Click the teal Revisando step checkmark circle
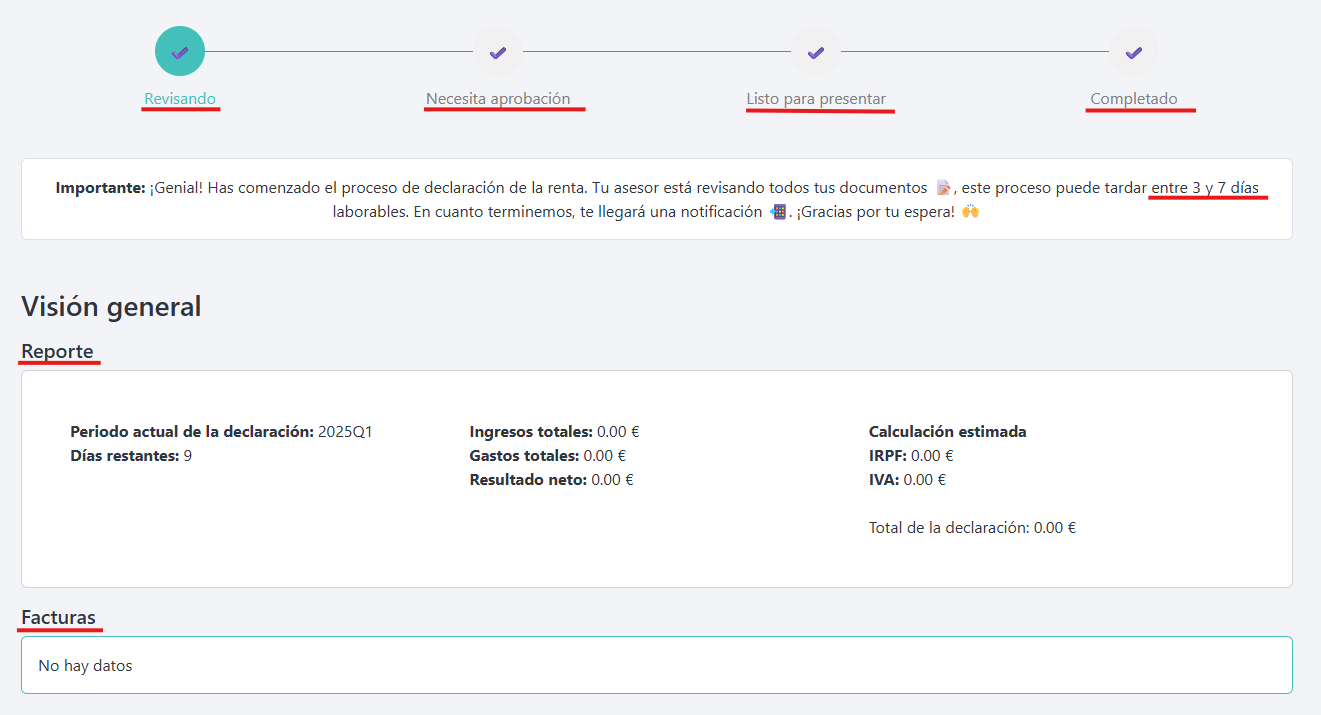This screenshot has height=715, width=1321. pyautogui.click(x=180, y=52)
